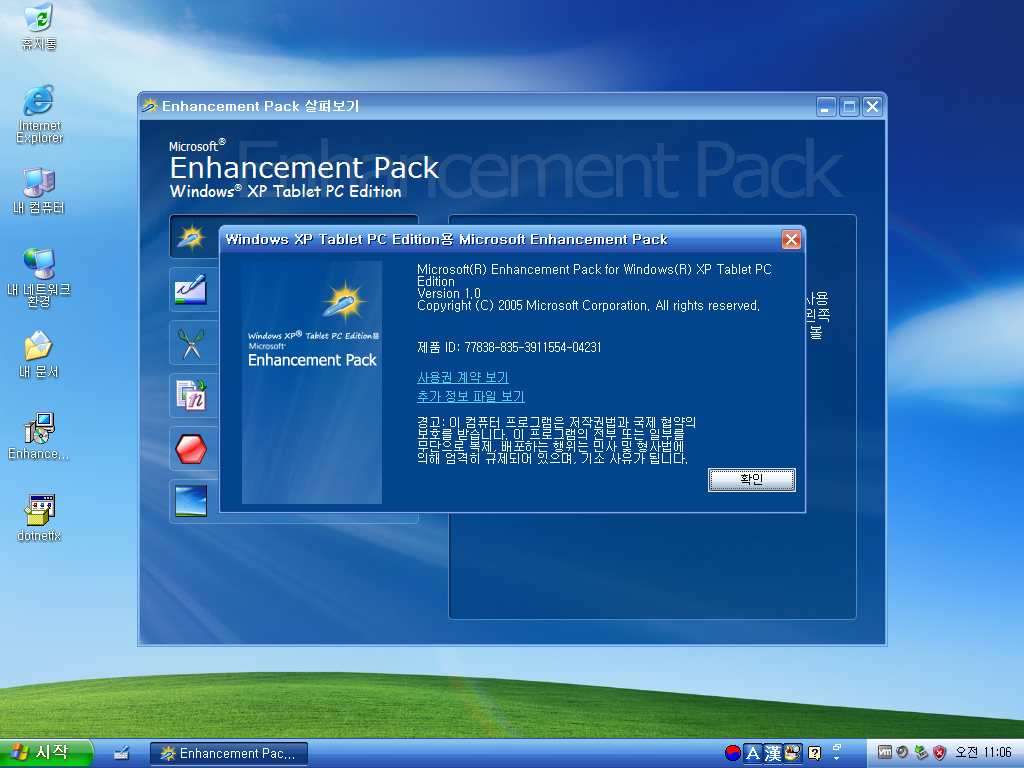The width and height of the screenshot is (1024, 768).
Task: Click the Enhancement Pack box art image
Action: (312, 382)
